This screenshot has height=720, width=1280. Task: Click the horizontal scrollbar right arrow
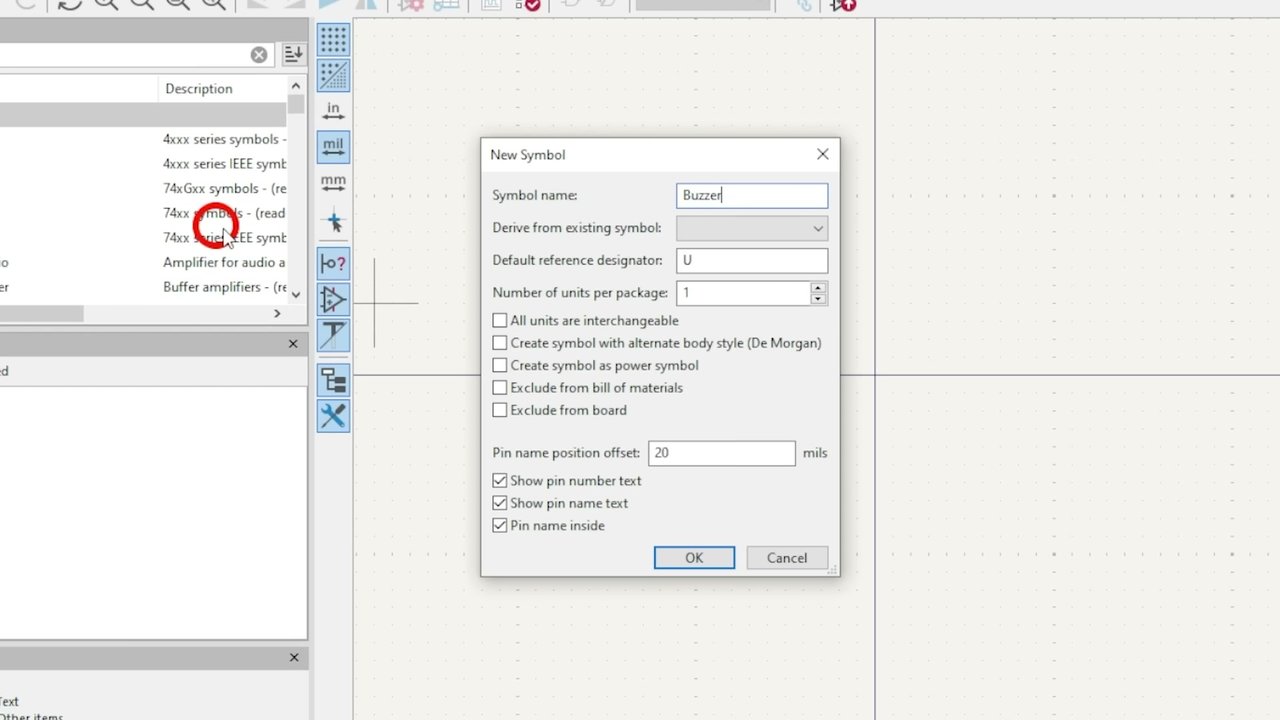277,314
